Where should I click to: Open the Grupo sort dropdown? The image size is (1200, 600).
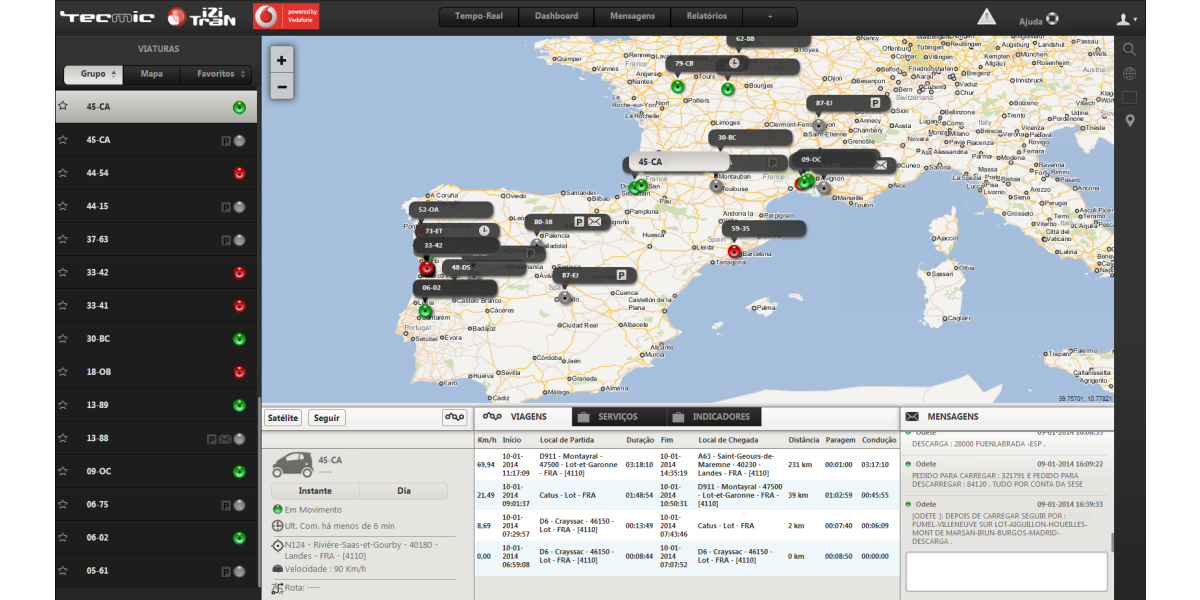pyautogui.click(x=99, y=74)
